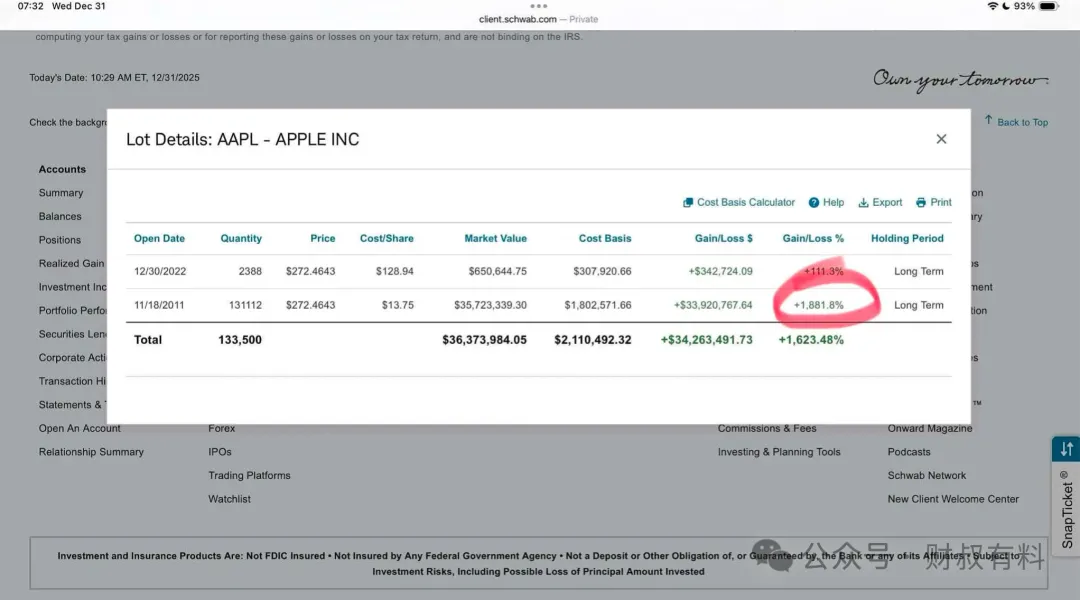Click the +1,881.8% gain percentage
Image resolution: width=1080 pixels, height=600 pixels.
(818, 305)
